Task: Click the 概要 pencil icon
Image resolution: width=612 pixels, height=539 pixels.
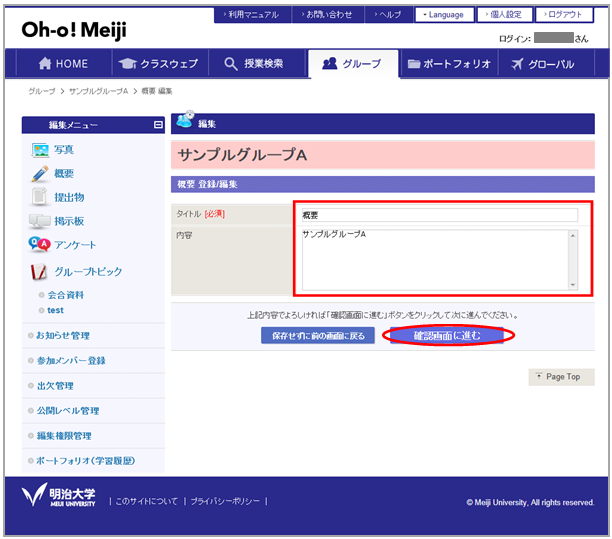Action: pyautogui.click(x=40, y=174)
